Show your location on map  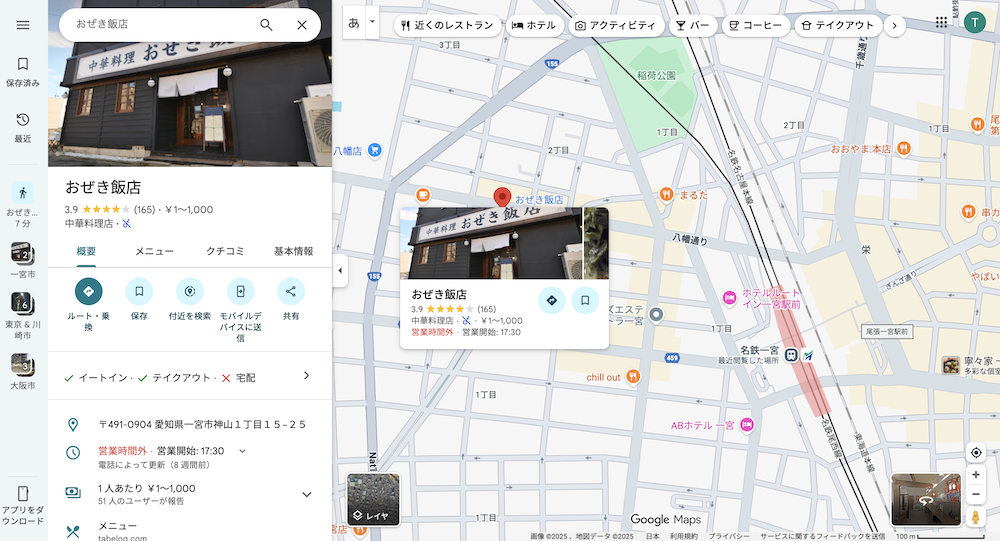976,453
